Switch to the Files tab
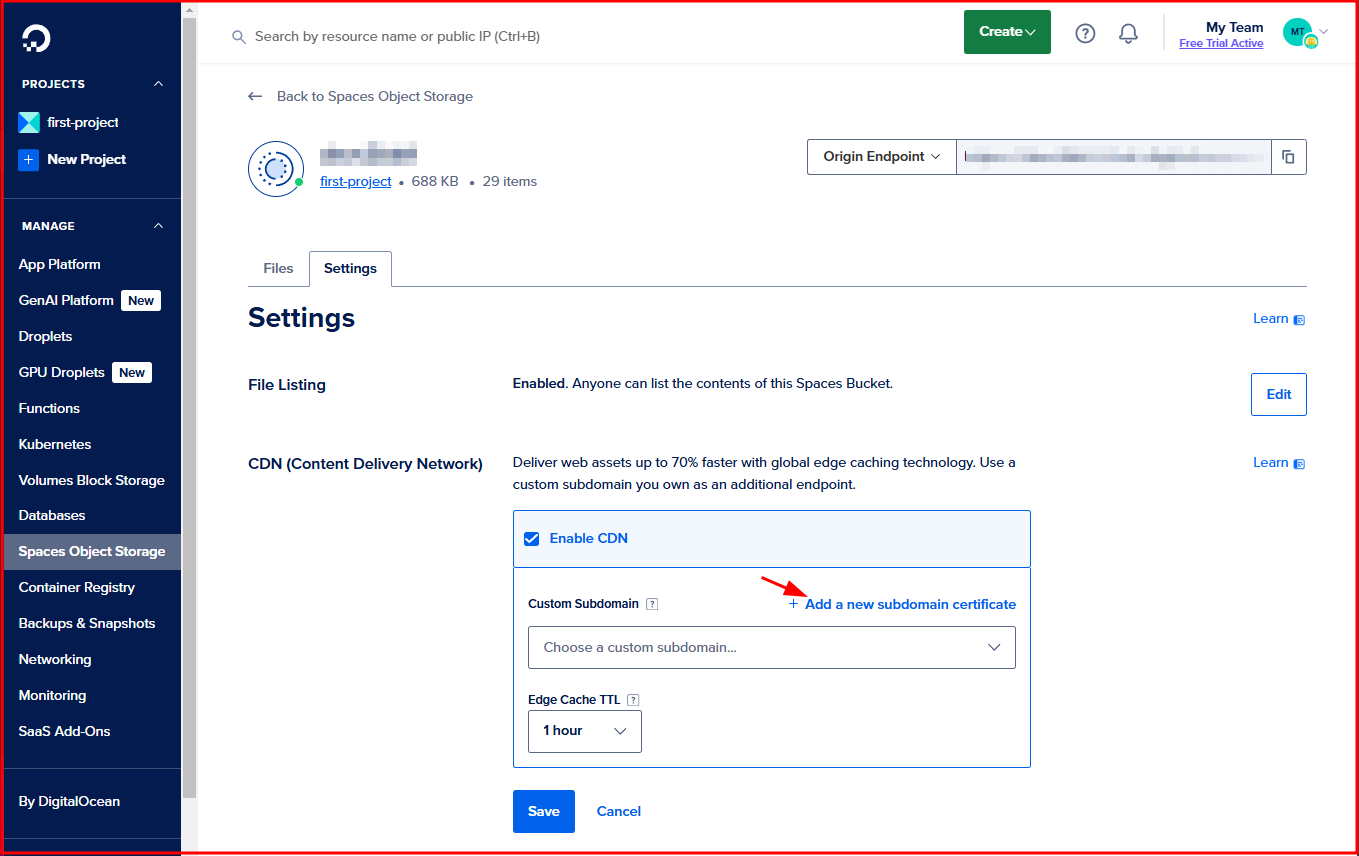Viewport: 1359px width, 856px height. [x=278, y=268]
